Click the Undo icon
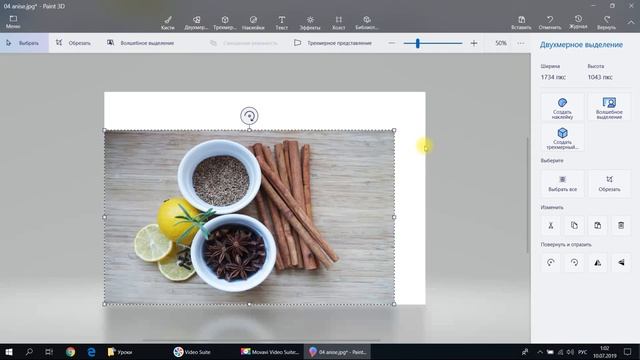The height and width of the screenshot is (360, 640). [550, 23]
